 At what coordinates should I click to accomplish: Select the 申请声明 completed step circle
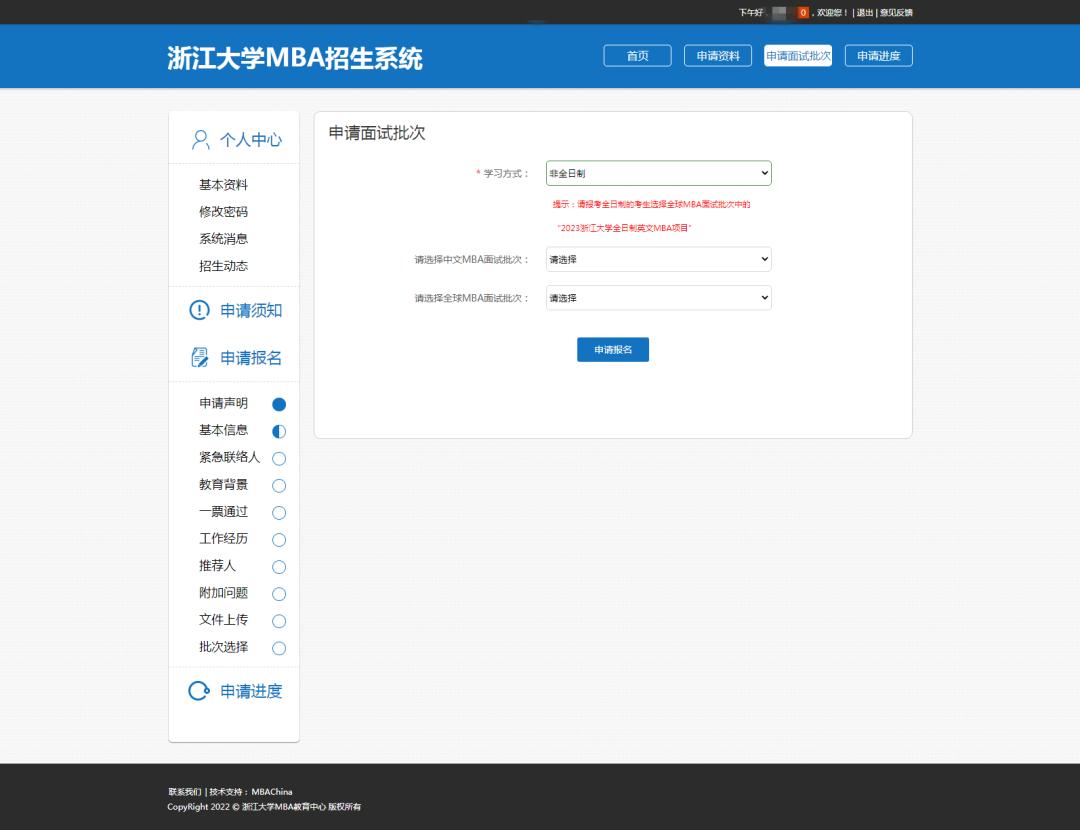click(278, 404)
